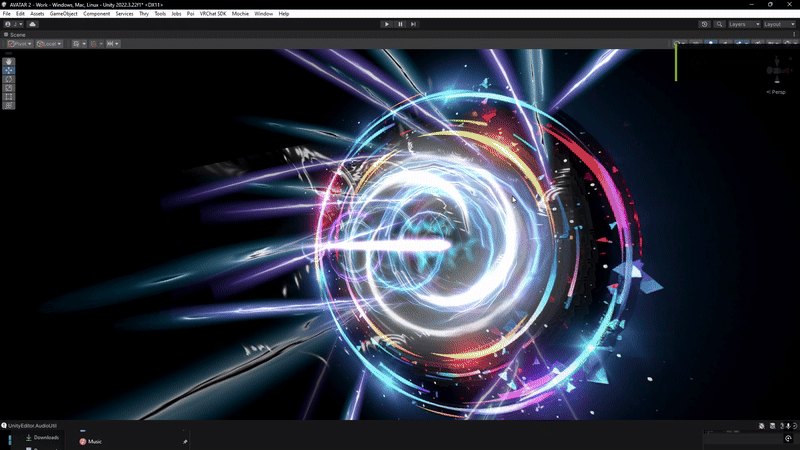
Task: Open the Poi menu
Action: click(x=190, y=14)
